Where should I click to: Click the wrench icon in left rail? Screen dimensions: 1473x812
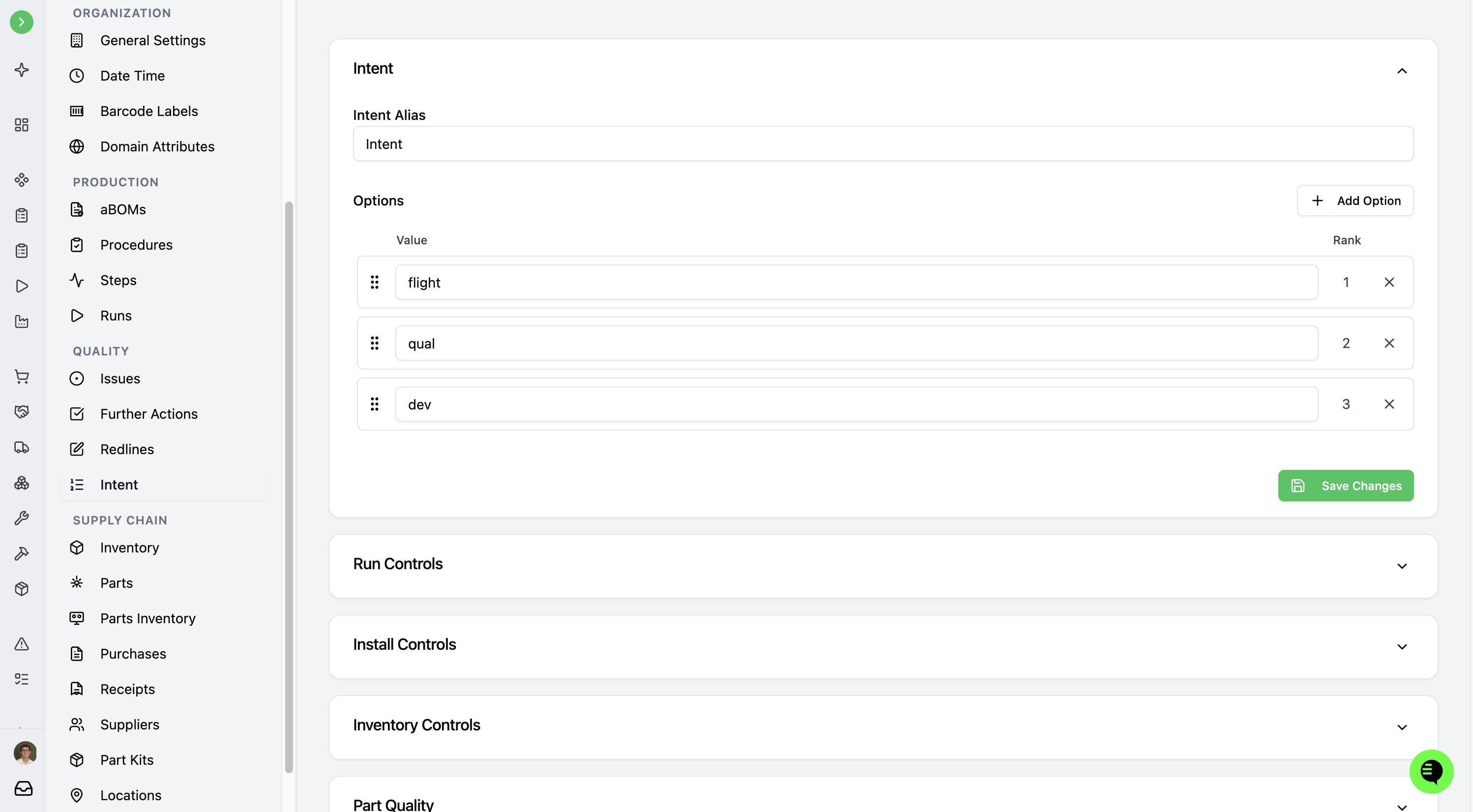click(21, 518)
